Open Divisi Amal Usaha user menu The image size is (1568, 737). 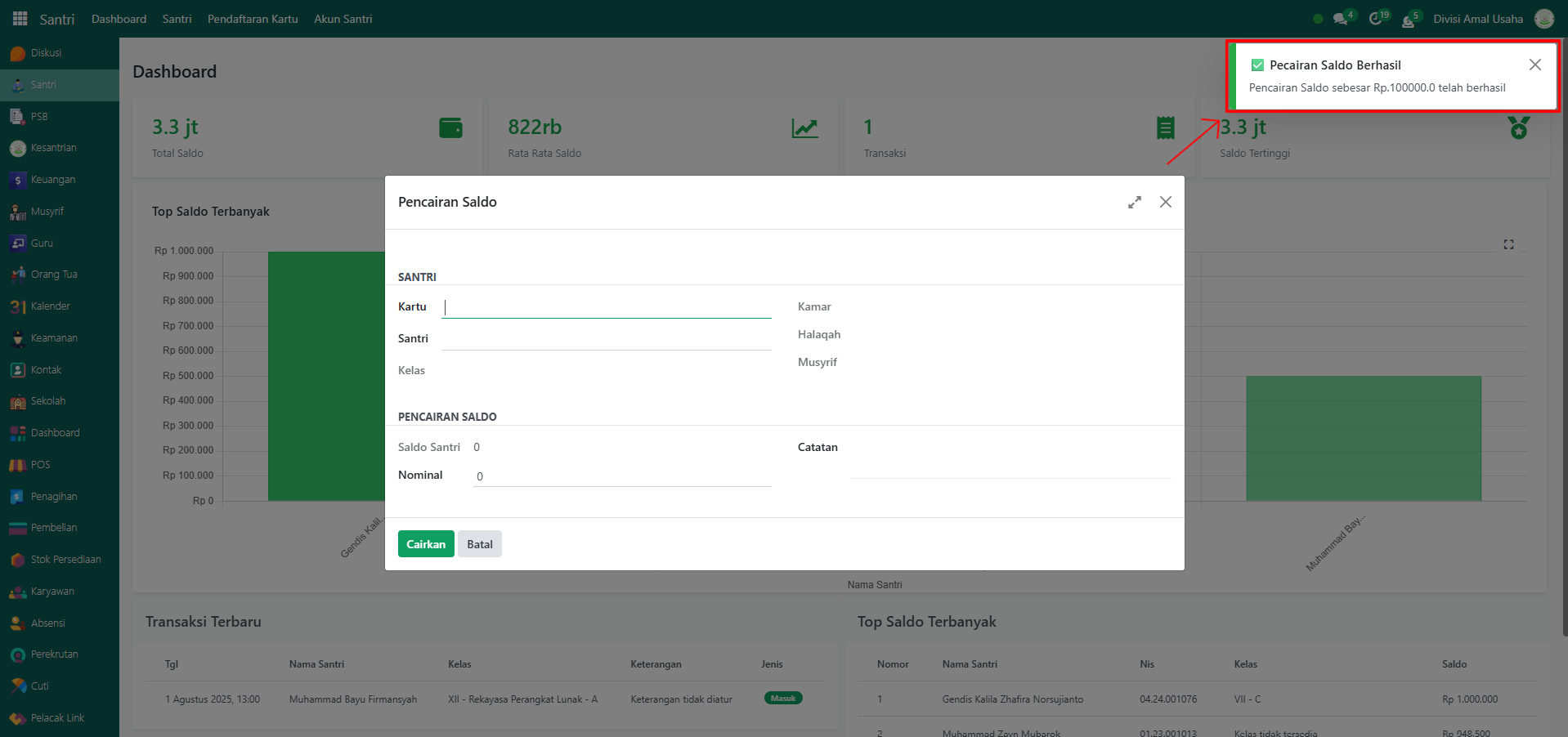pyautogui.click(x=1477, y=19)
